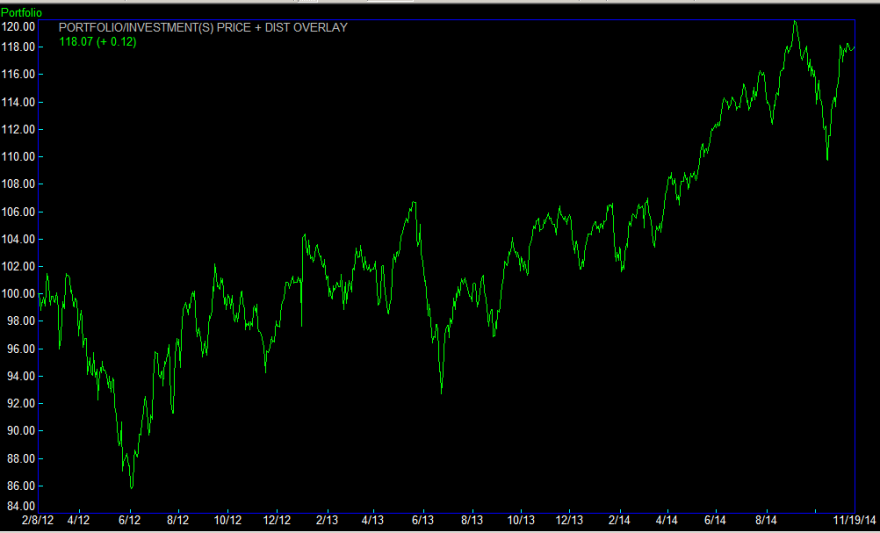880x533 pixels.
Task: Click the price line's lowest trough near 86.00
Action: coord(132,488)
